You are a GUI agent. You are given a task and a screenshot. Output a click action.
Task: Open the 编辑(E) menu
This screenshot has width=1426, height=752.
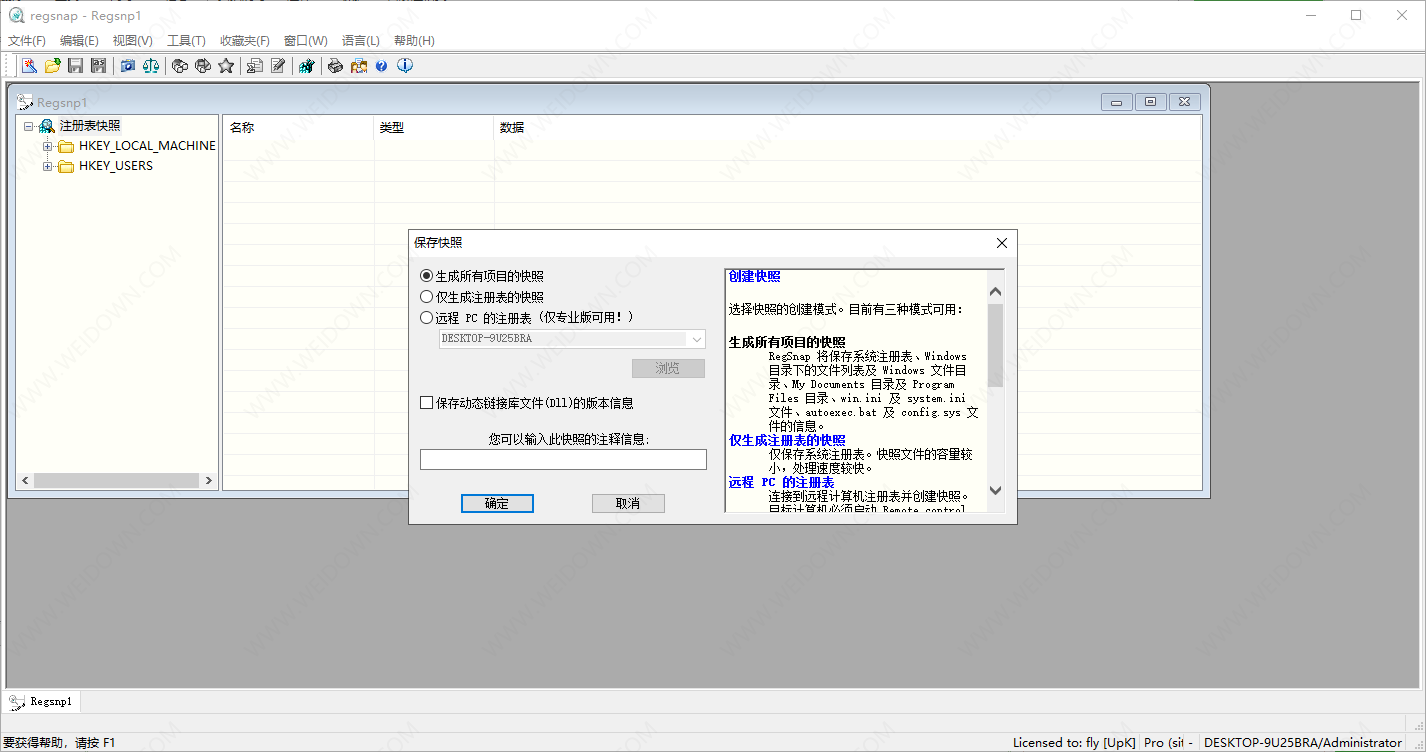pyautogui.click(x=79, y=41)
